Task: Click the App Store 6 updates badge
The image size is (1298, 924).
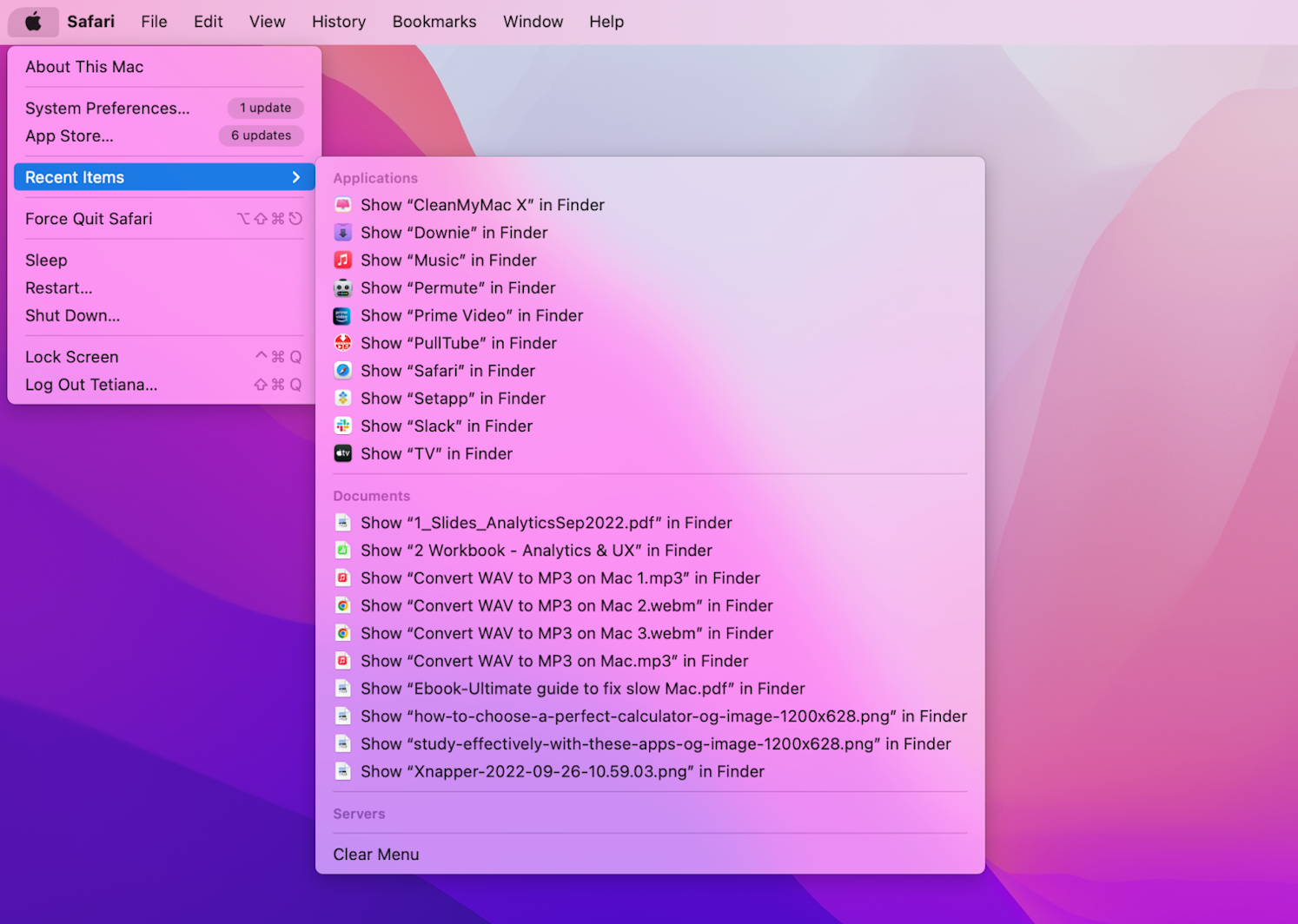Action: click(x=261, y=135)
